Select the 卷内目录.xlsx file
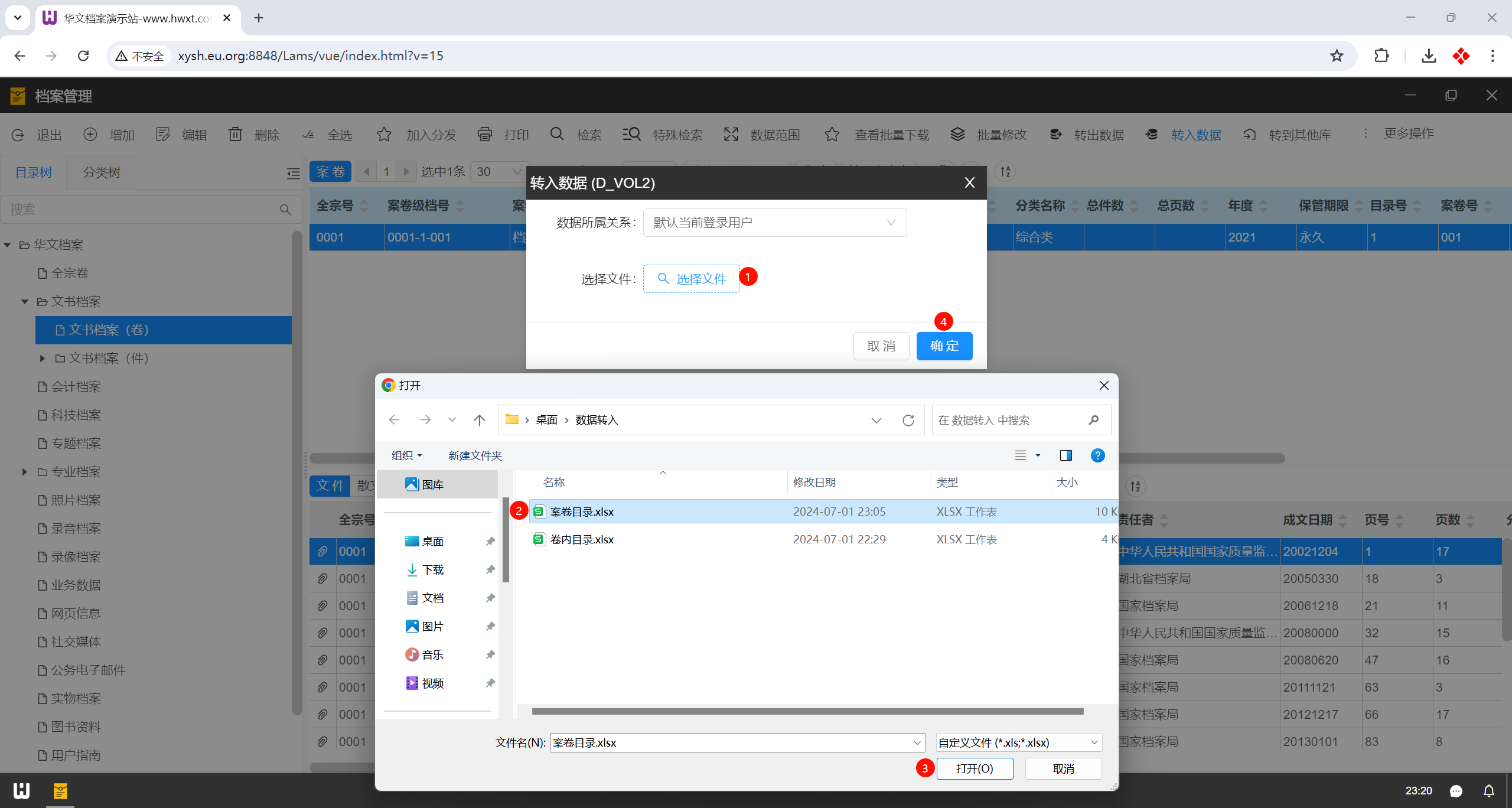Viewport: 1512px width, 808px height. click(581, 539)
